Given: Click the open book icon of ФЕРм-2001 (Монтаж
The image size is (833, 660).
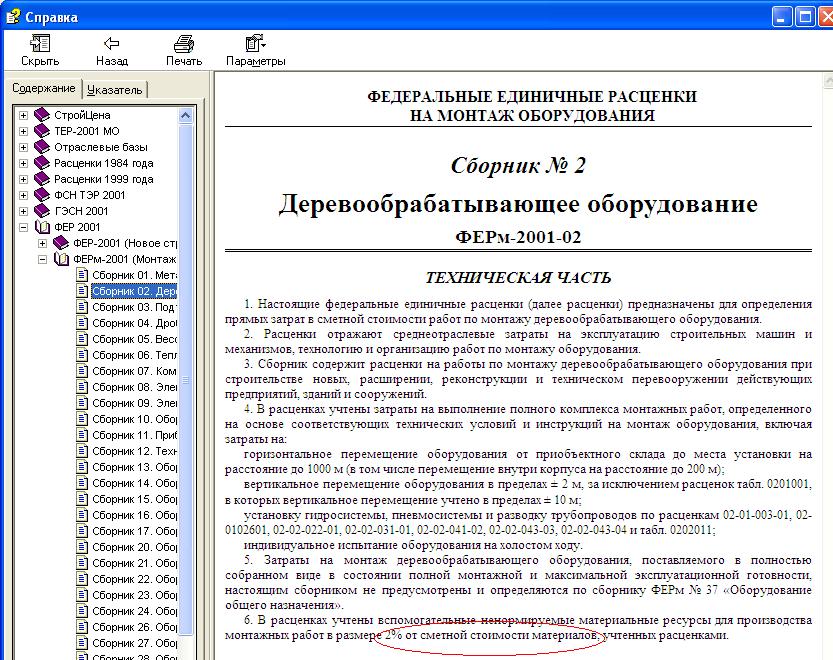Looking at the screenshot, I should [x=61, y=259].
